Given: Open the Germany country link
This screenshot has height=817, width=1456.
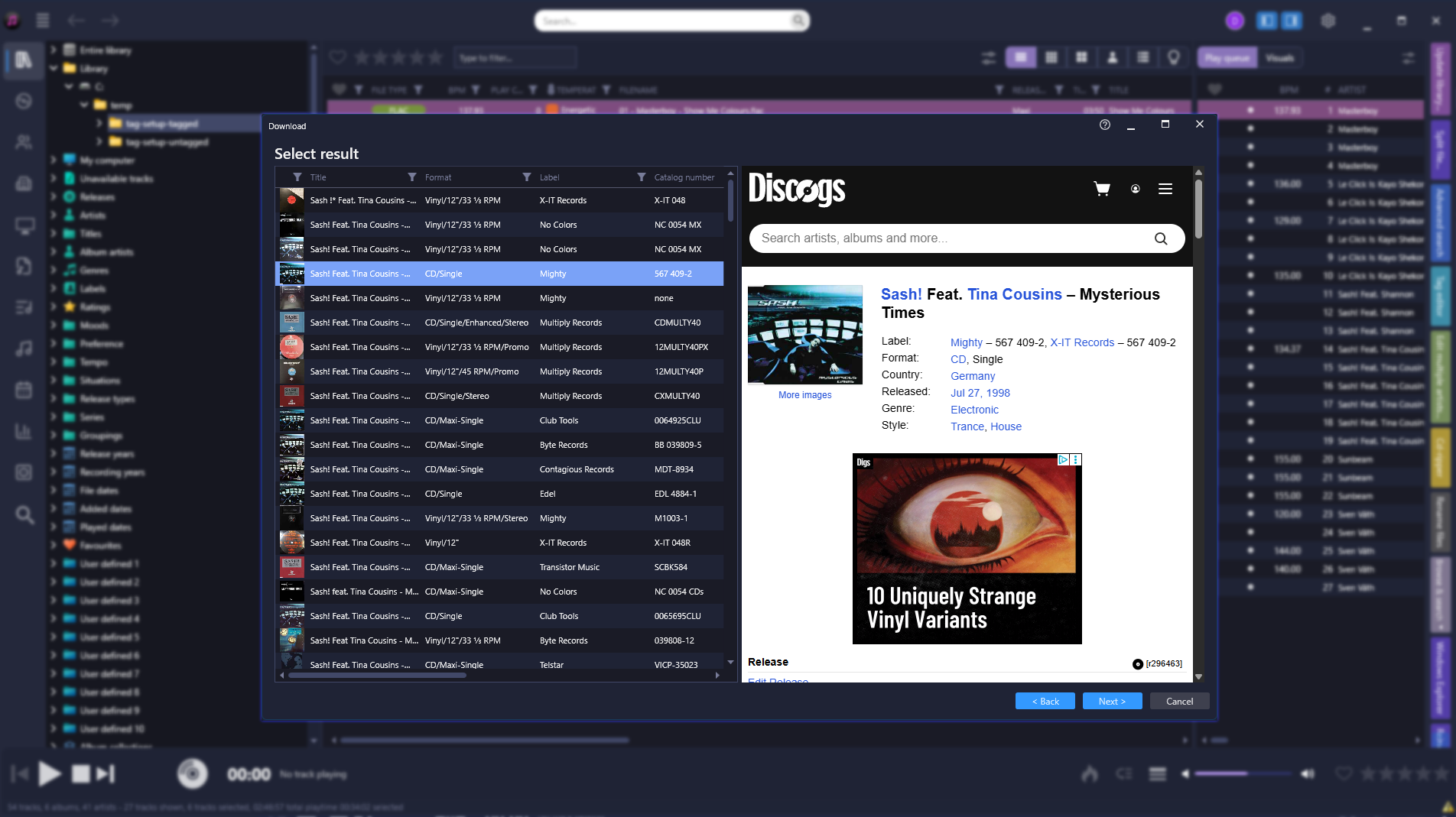Looking at the screenshot, I should pyautogui.click(x=973, y=376).
